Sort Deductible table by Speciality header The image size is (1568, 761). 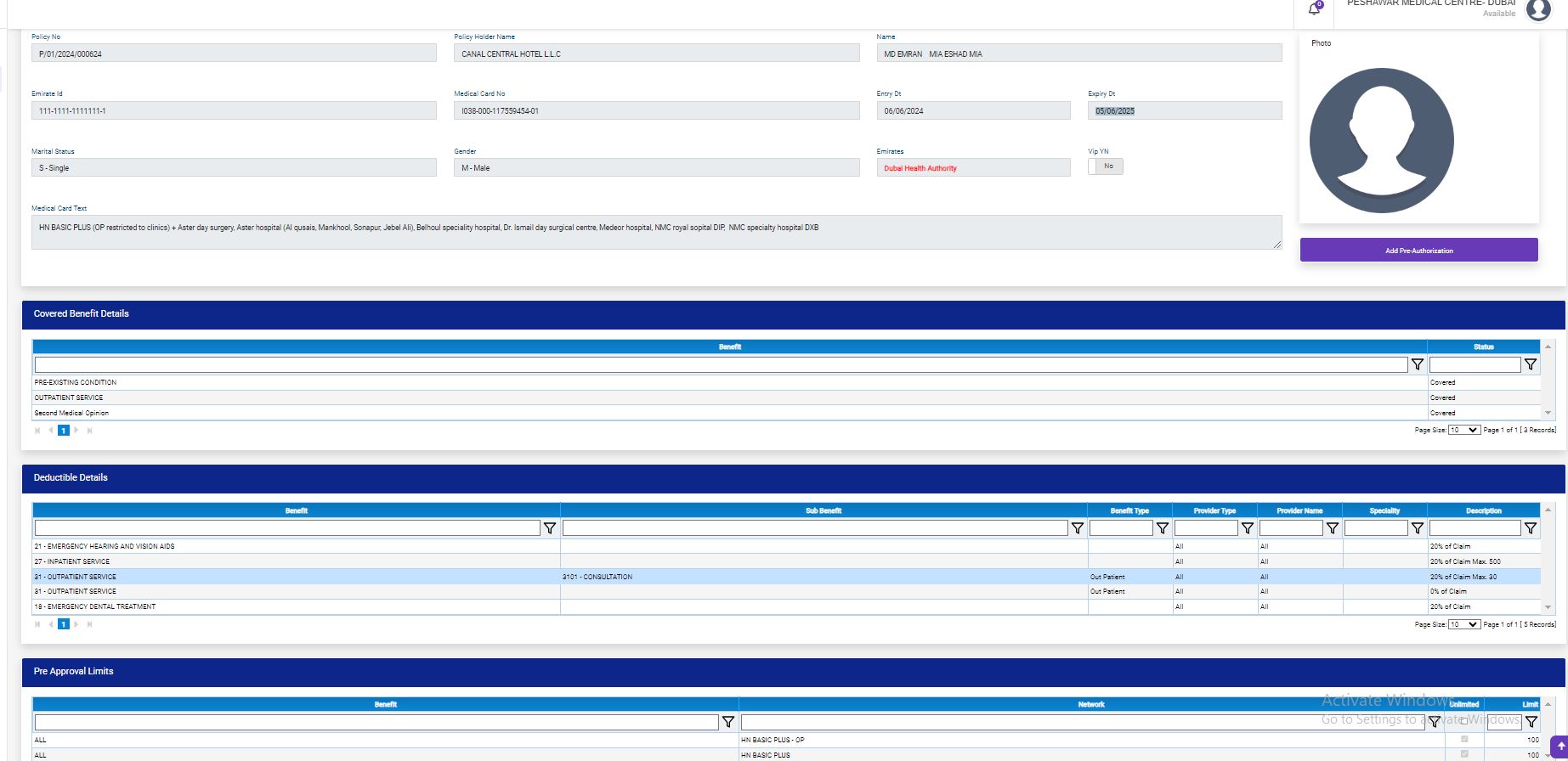point(1384,511)
